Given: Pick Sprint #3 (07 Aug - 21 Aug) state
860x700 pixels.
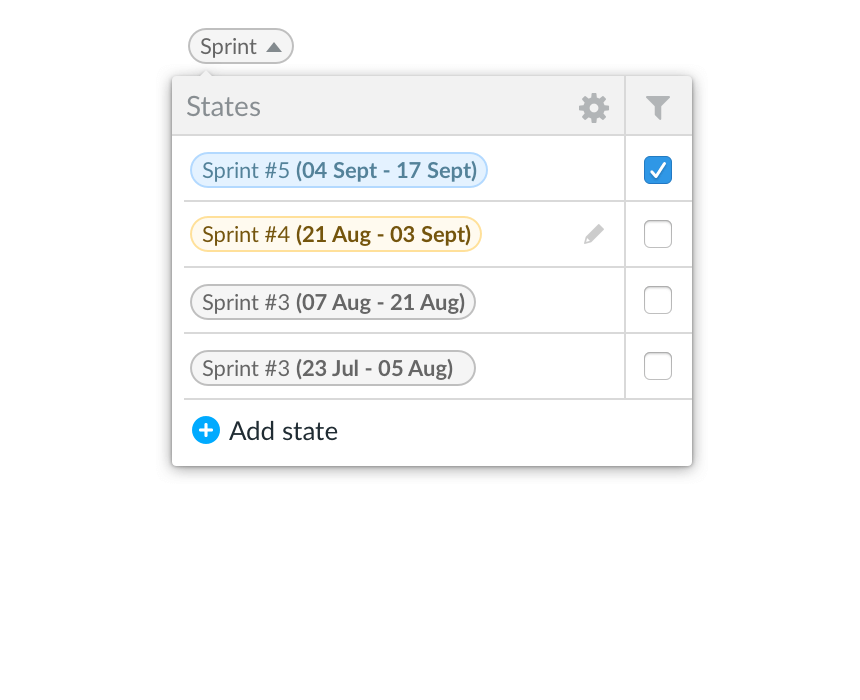Looking at the screenshot, I should point(332,302).
